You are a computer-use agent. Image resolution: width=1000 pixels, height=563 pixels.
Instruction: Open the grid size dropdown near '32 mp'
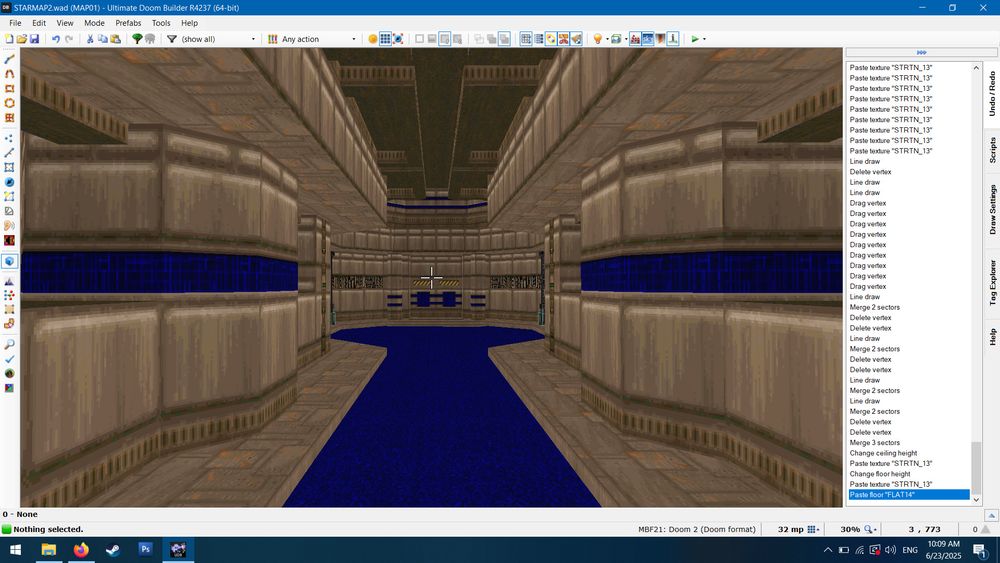click(813, 529)
